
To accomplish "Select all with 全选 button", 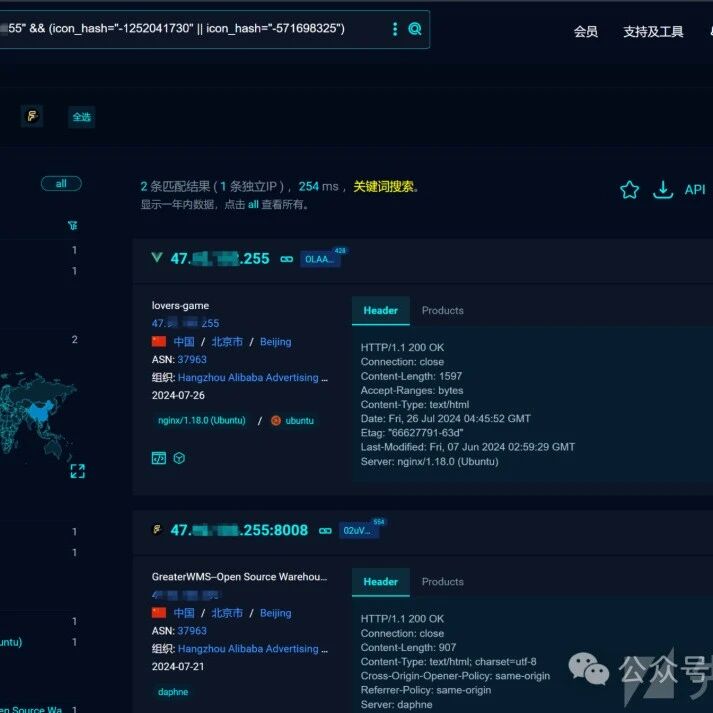I will tap(81, 117).
